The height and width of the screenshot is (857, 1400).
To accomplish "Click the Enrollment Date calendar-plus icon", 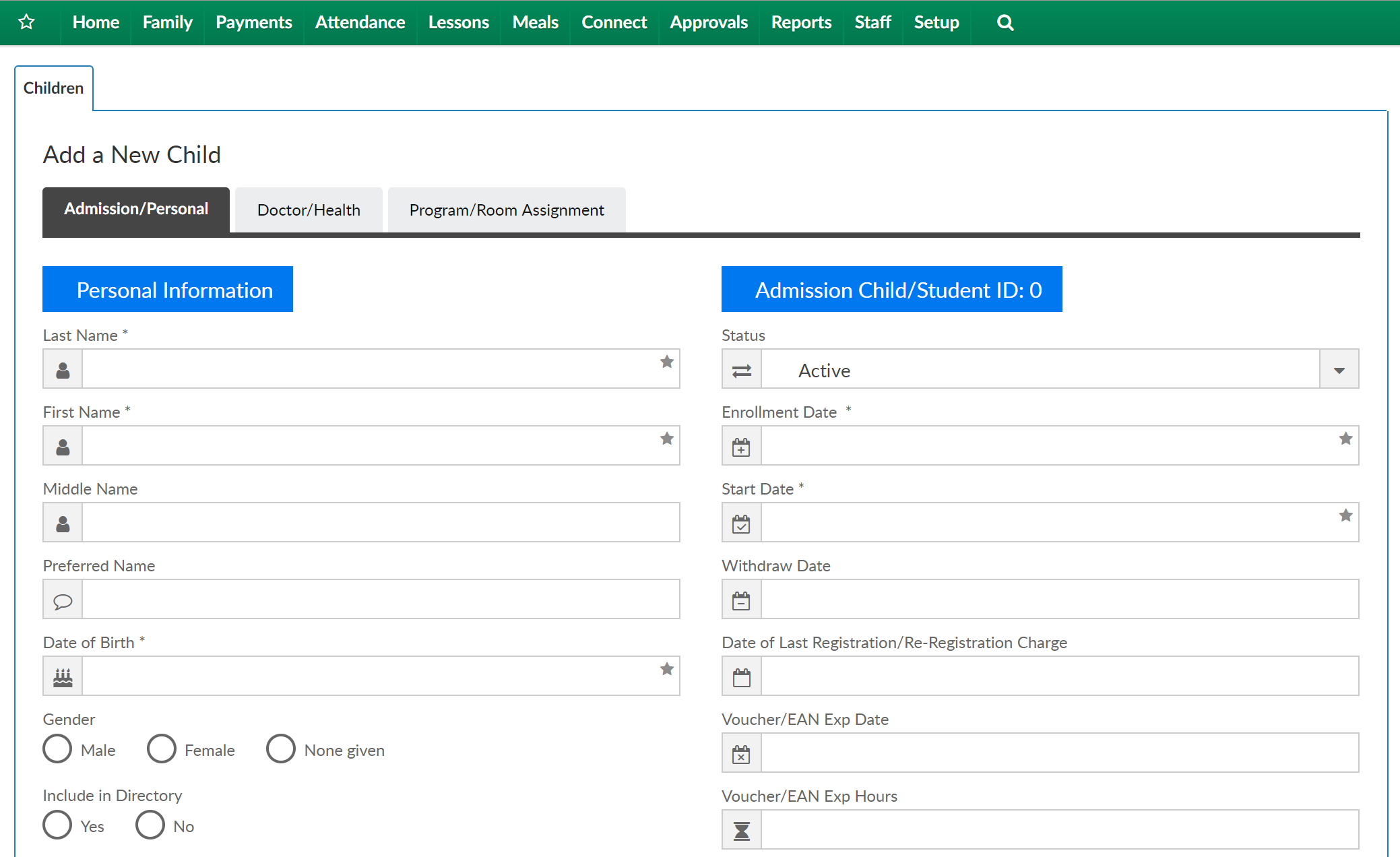I will [741, 446].
